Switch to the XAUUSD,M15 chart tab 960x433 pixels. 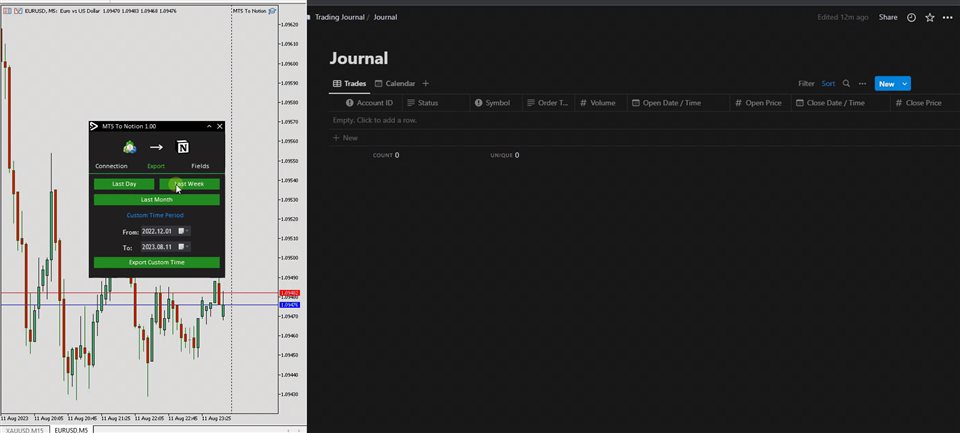25,430
